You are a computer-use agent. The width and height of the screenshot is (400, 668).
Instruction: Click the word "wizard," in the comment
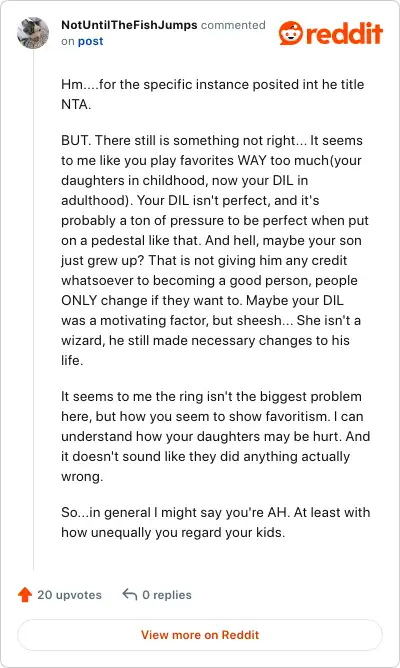83,340
